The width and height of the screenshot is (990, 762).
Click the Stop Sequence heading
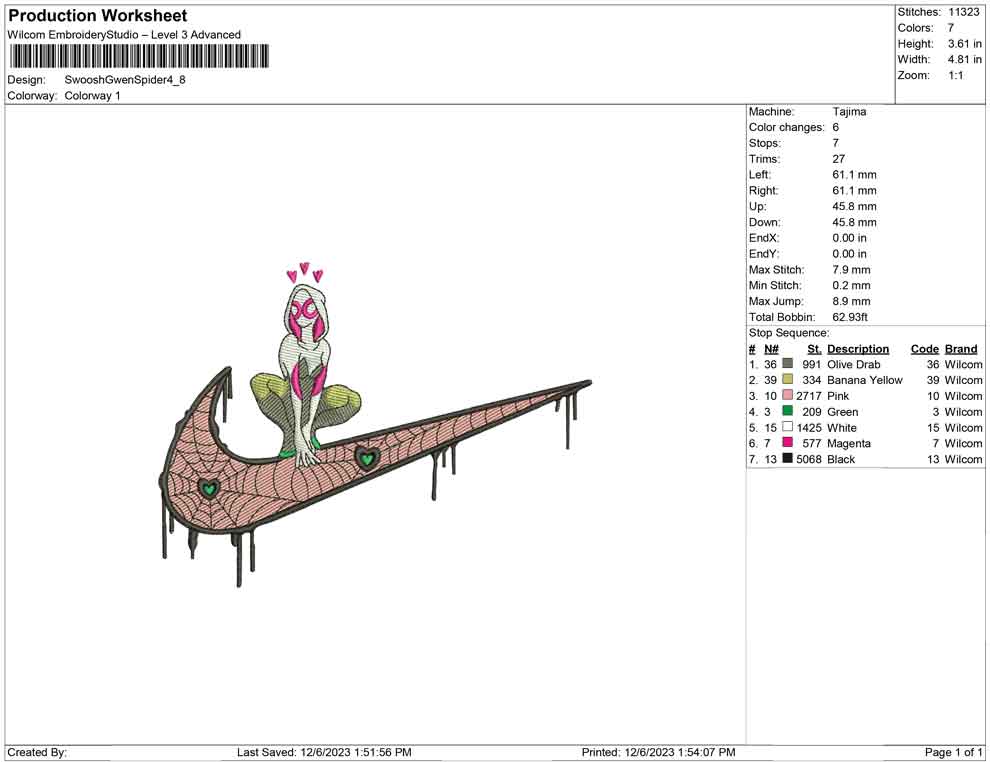click(789, 333)
